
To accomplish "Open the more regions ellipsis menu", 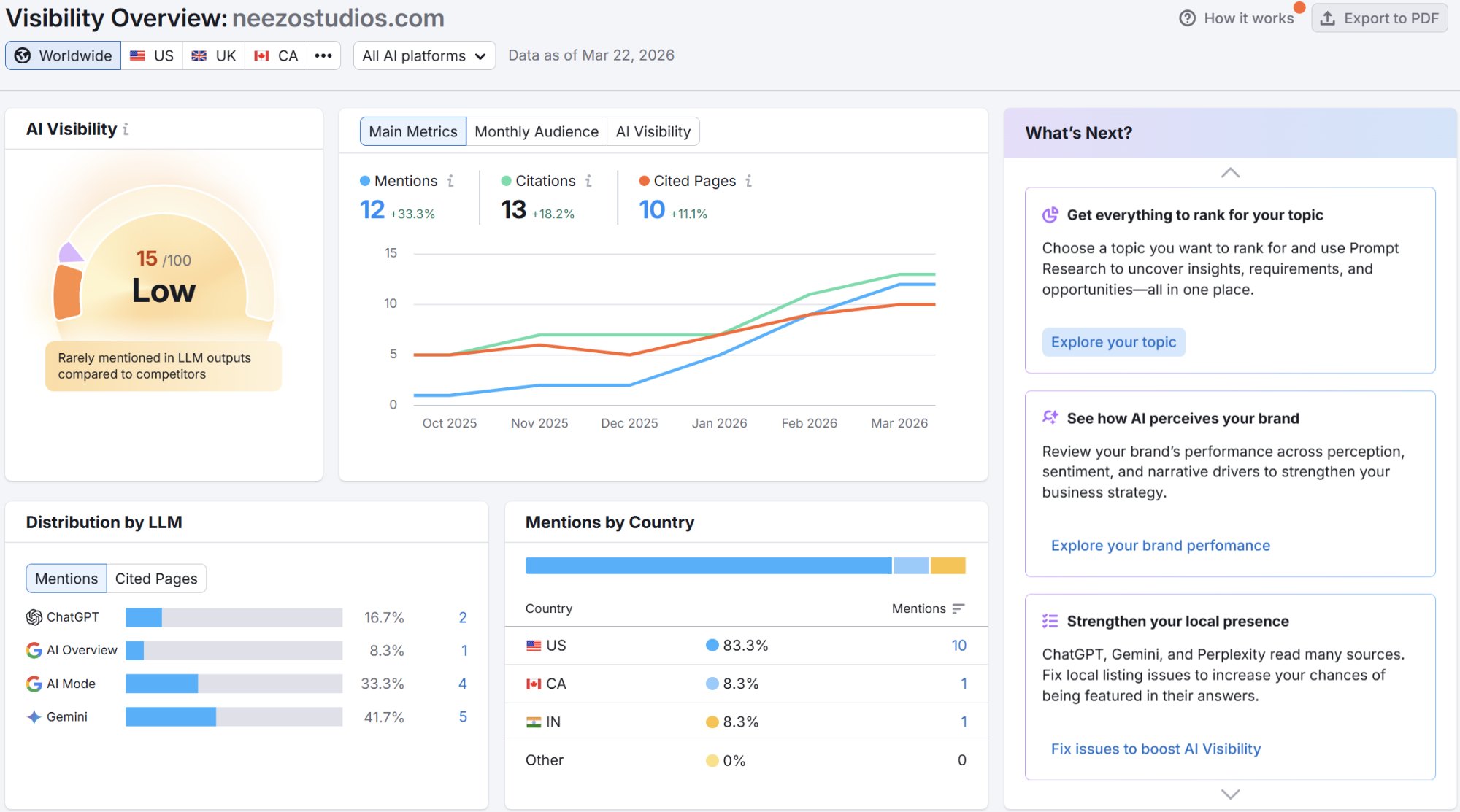I will point(323,55).
